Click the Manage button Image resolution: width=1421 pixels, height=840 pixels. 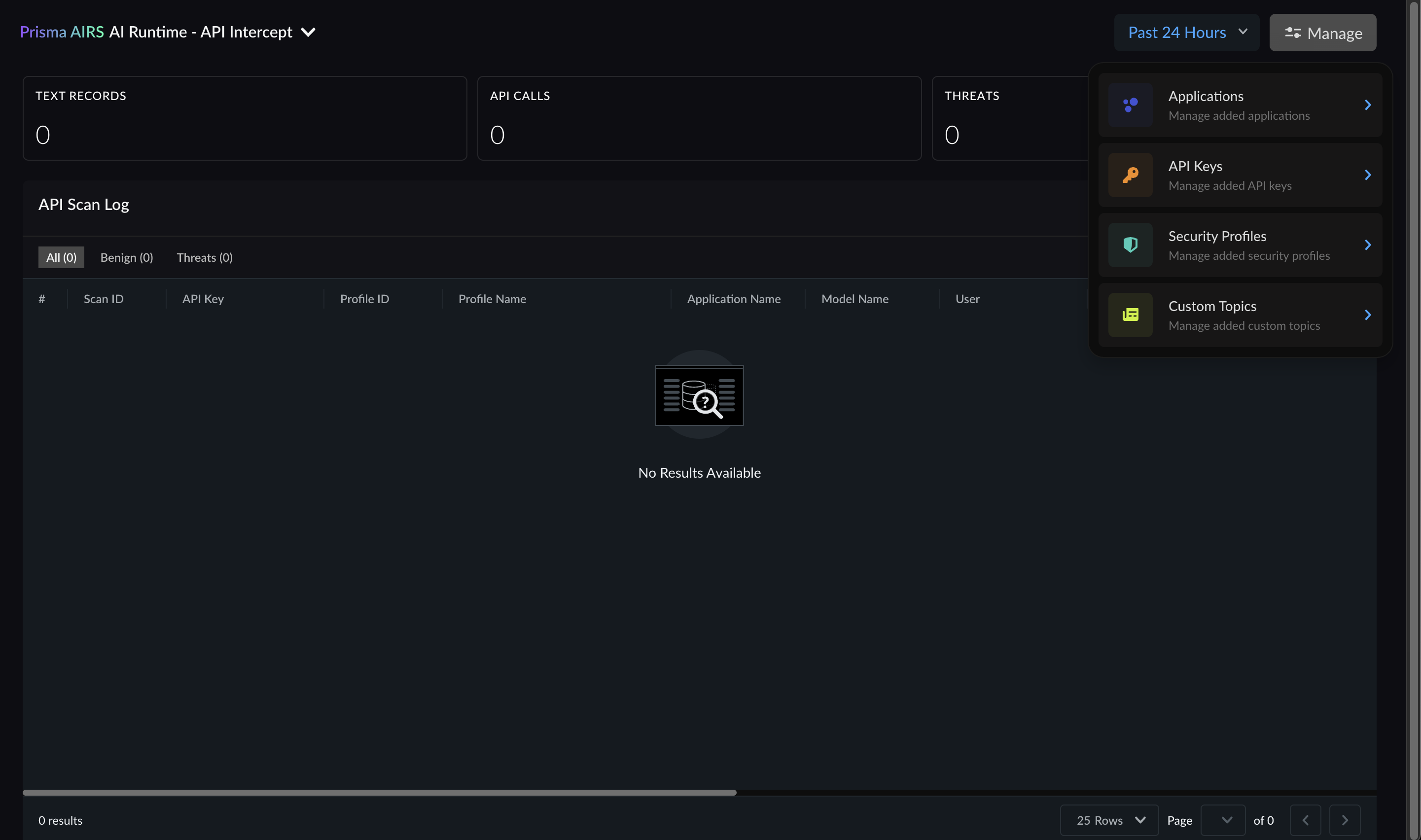point(1322,33)
